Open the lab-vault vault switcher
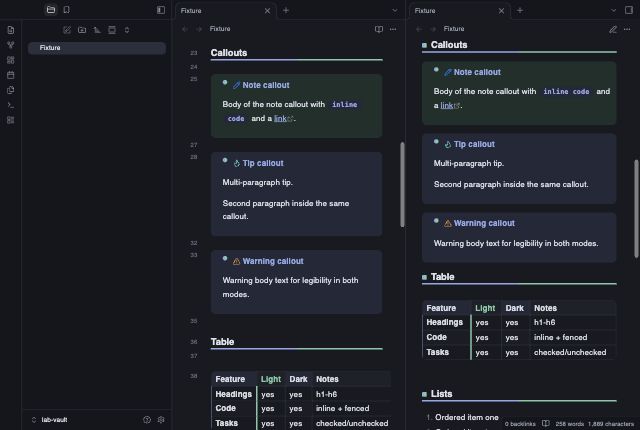The height and width of the screenshot is (430, 640). (x=50, y=419)
